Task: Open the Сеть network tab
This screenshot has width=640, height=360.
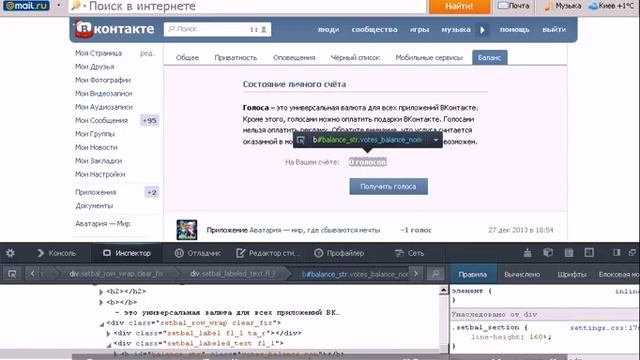Action: (x=410, y=253)
